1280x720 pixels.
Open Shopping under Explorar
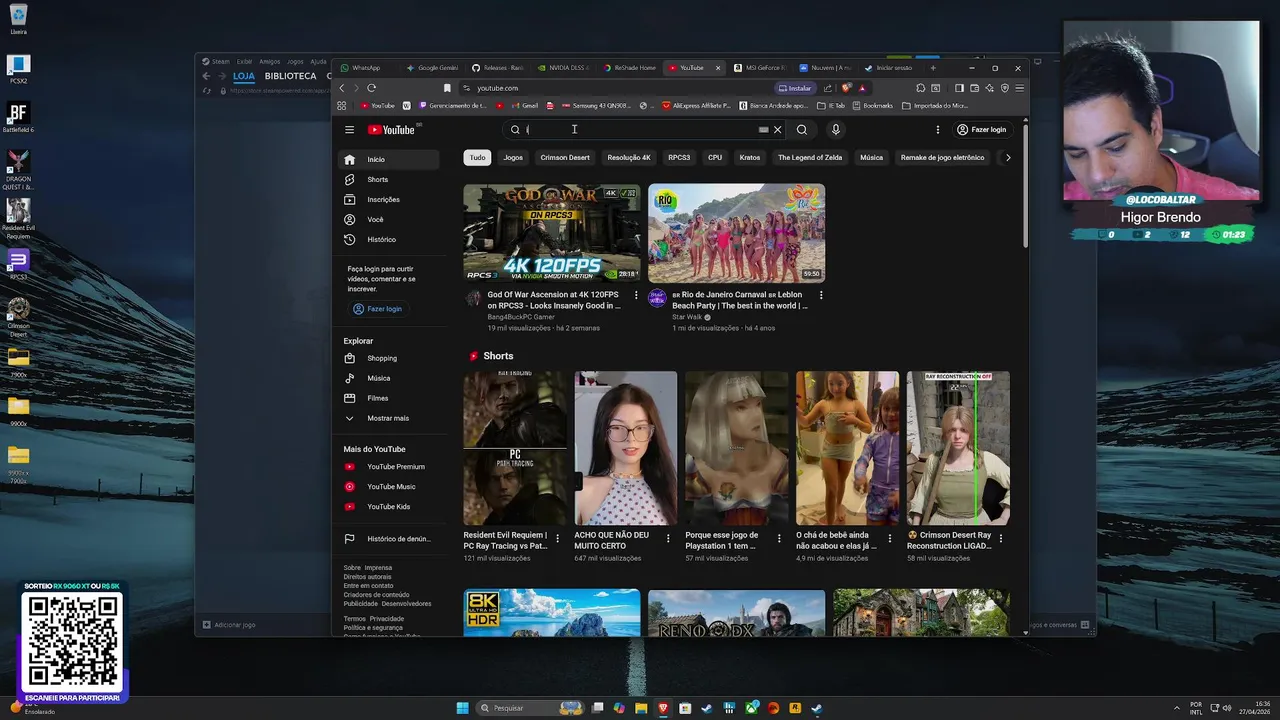(388, 358)
